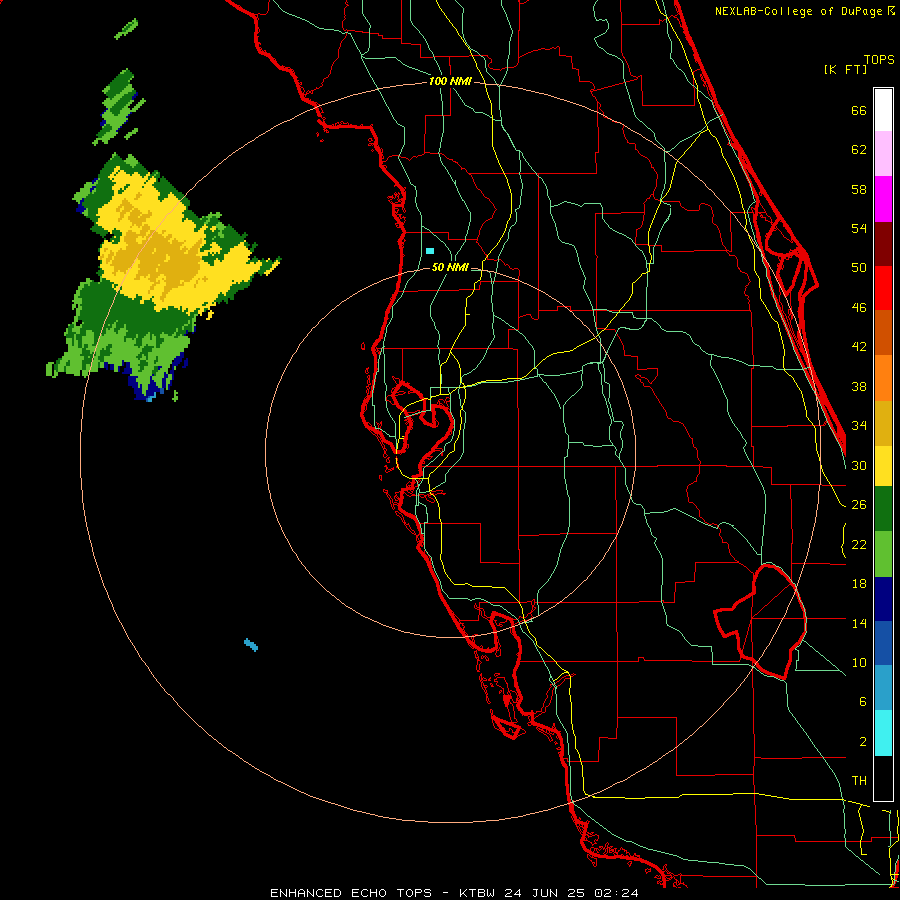Image resolution: width=900 pixels, height=900 pixels.
Task: Pick the dark orange legend swatch
Action: (x=883, y=333)
